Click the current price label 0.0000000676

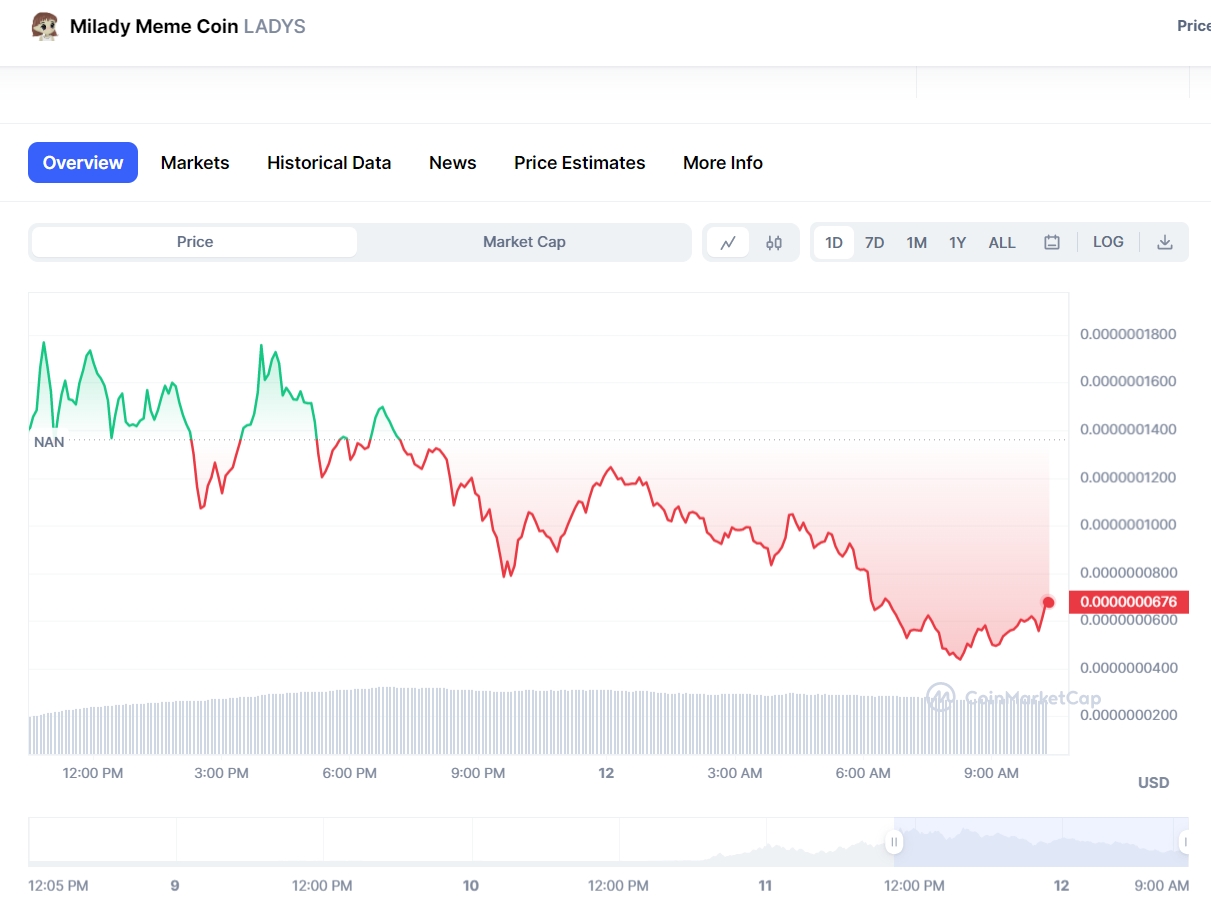click(1129, 602)
